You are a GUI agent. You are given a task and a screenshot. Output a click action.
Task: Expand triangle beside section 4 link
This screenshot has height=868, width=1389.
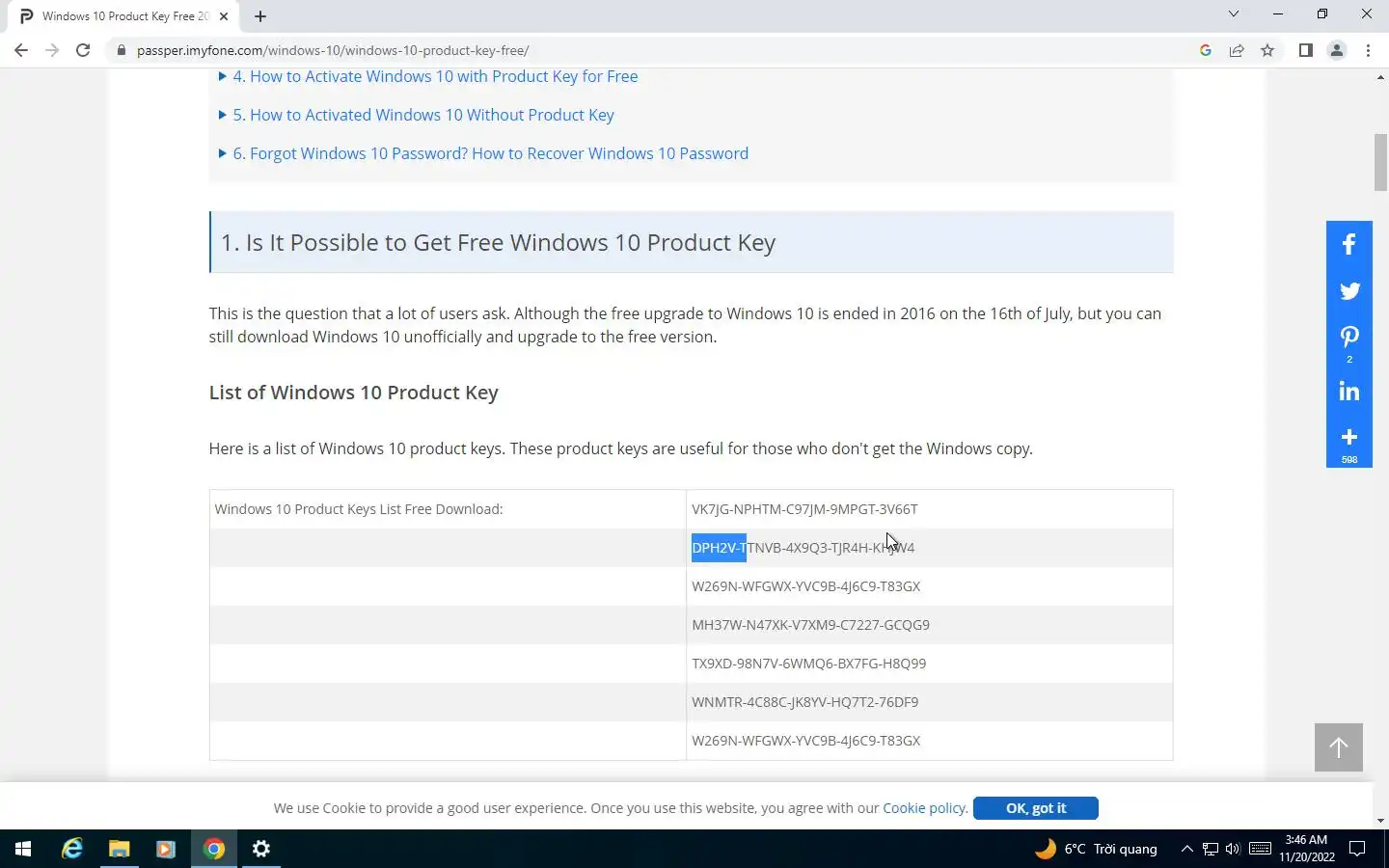point(223,76)
